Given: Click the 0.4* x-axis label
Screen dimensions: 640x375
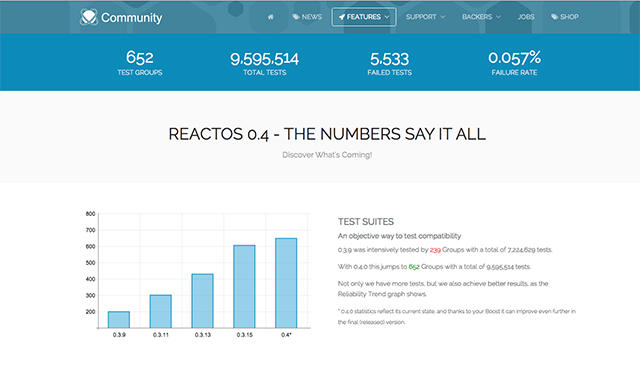Looking at the screenshot, I should (286, 335).
